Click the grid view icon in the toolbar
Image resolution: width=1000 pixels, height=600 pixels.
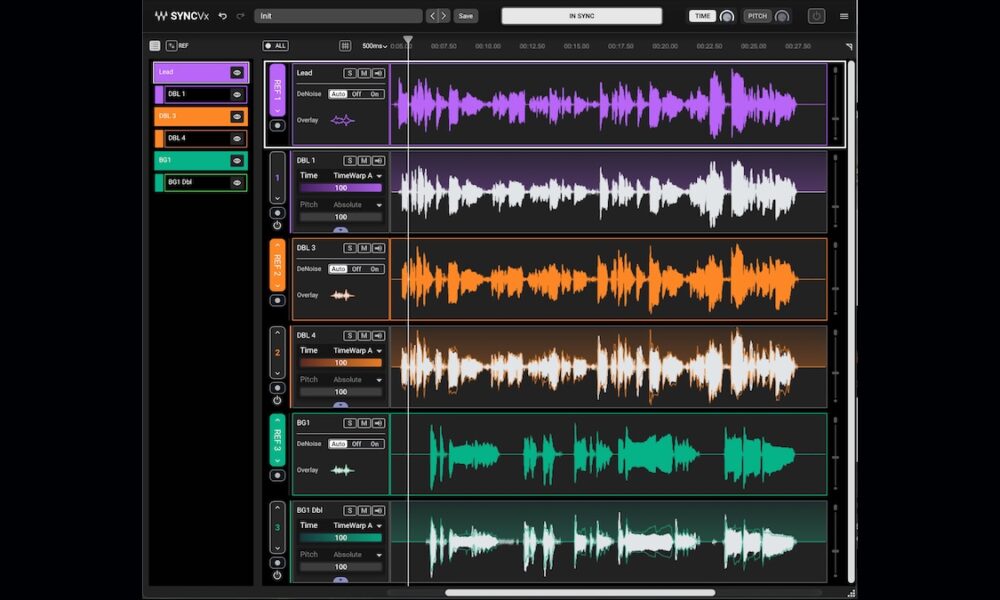(x=345, y=45)
